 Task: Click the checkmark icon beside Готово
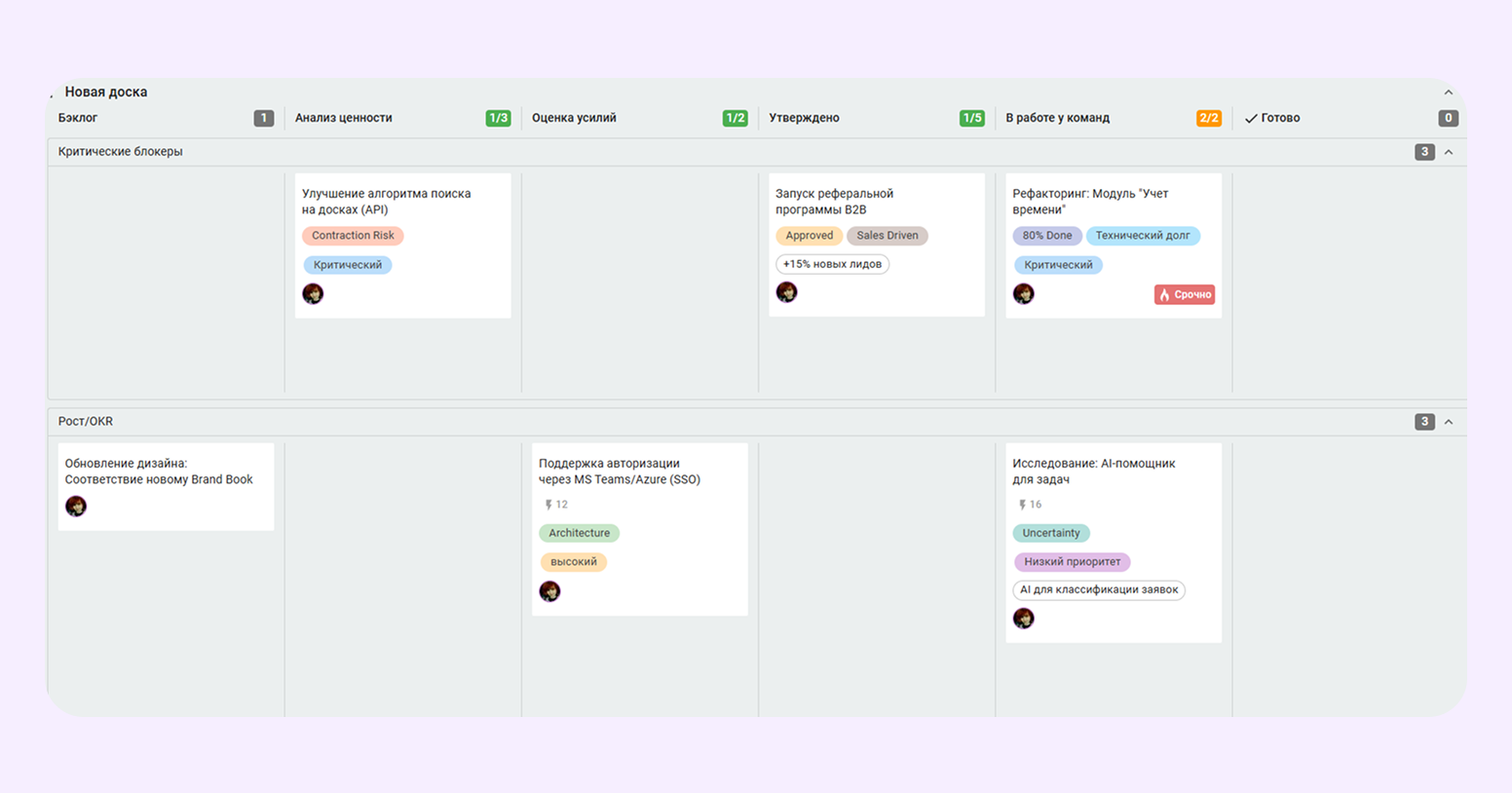point(1251,119)
